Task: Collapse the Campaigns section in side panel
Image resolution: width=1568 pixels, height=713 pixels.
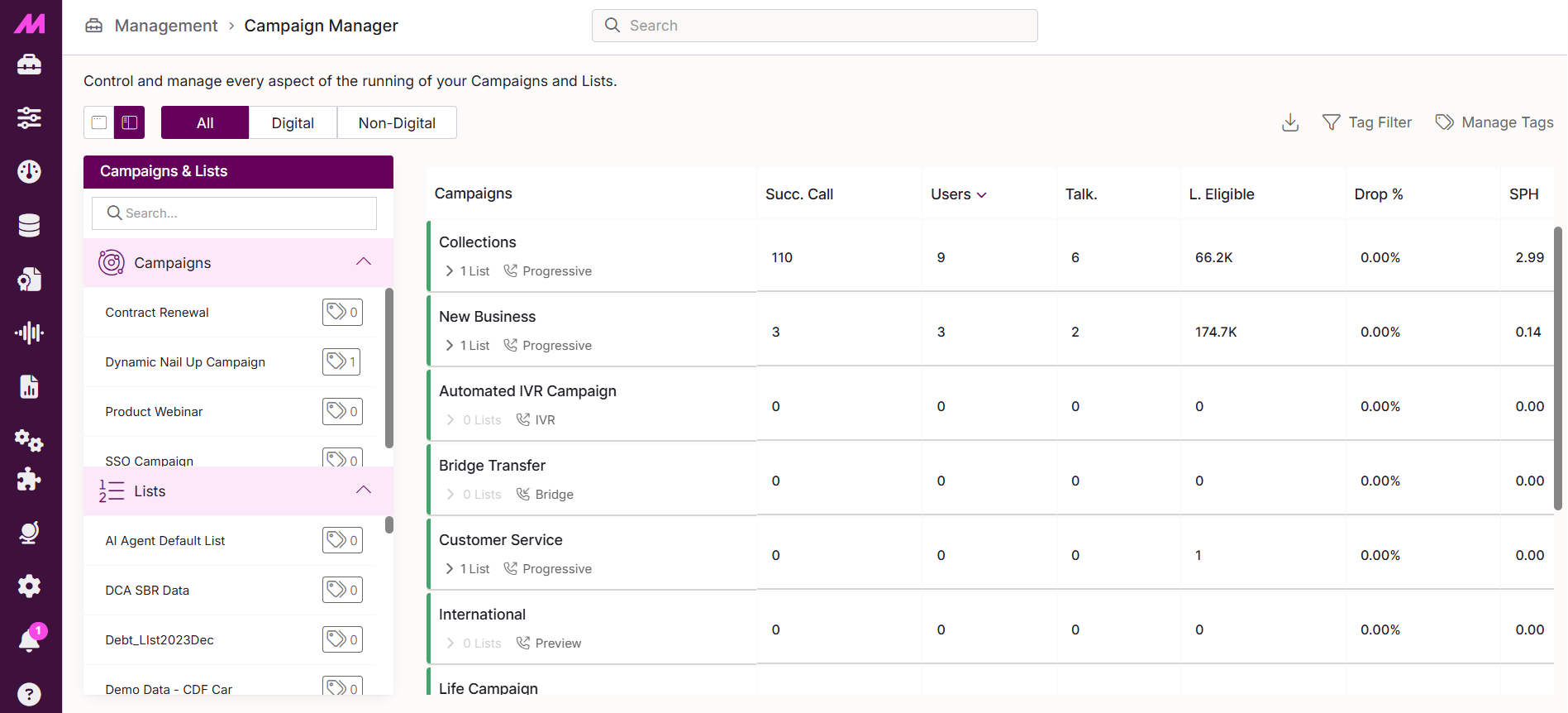Action: (x=363, y=262)
